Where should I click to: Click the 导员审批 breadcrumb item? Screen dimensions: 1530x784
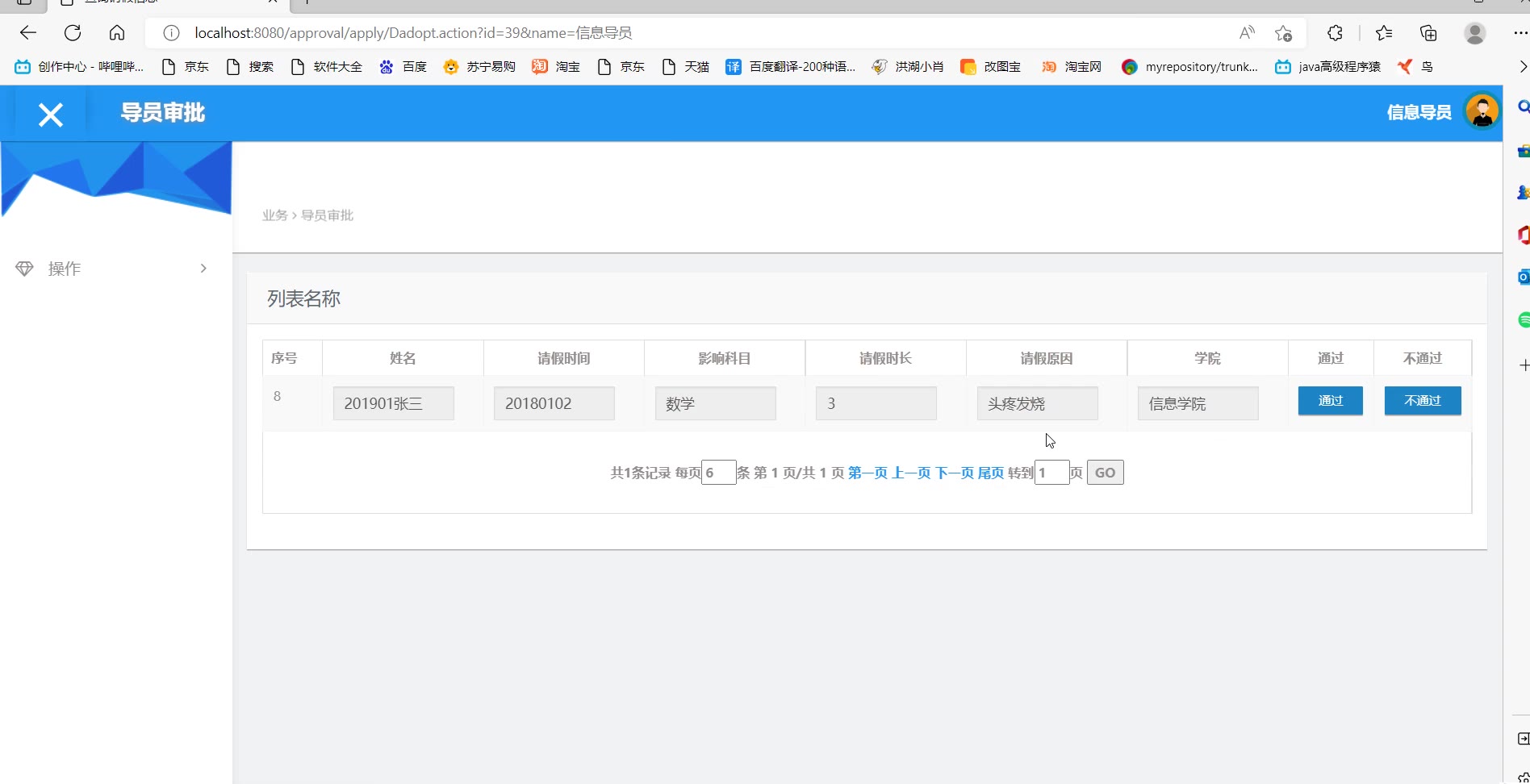click(x=328, y=215)
